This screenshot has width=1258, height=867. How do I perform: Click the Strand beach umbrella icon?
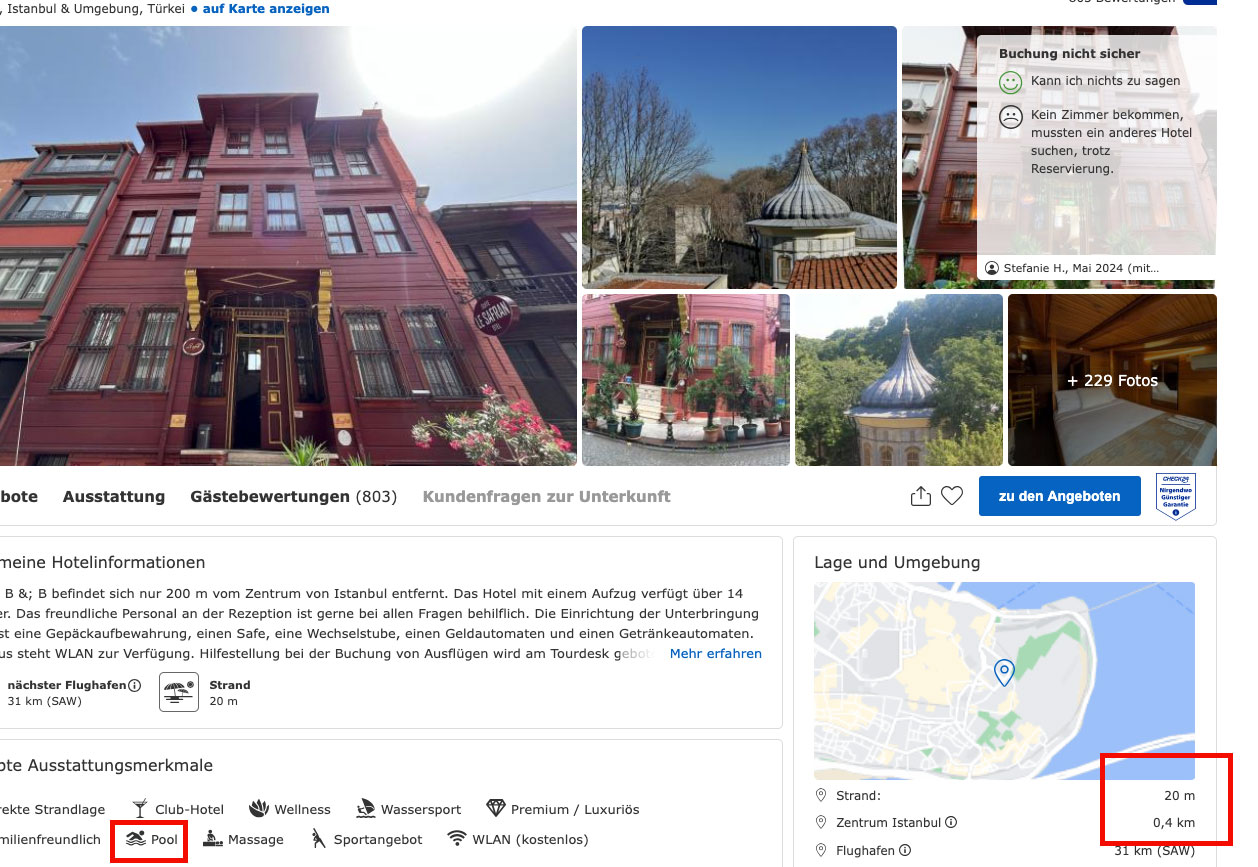click(x=179, y=692)
